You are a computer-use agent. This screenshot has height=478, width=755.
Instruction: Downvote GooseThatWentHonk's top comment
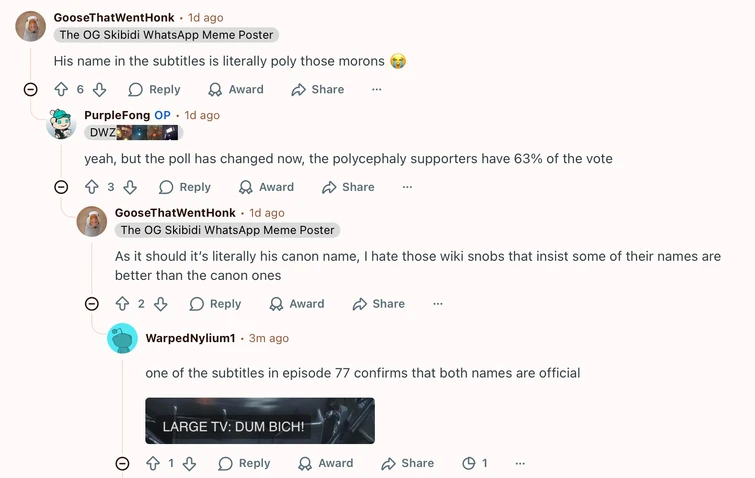(99, 90)
